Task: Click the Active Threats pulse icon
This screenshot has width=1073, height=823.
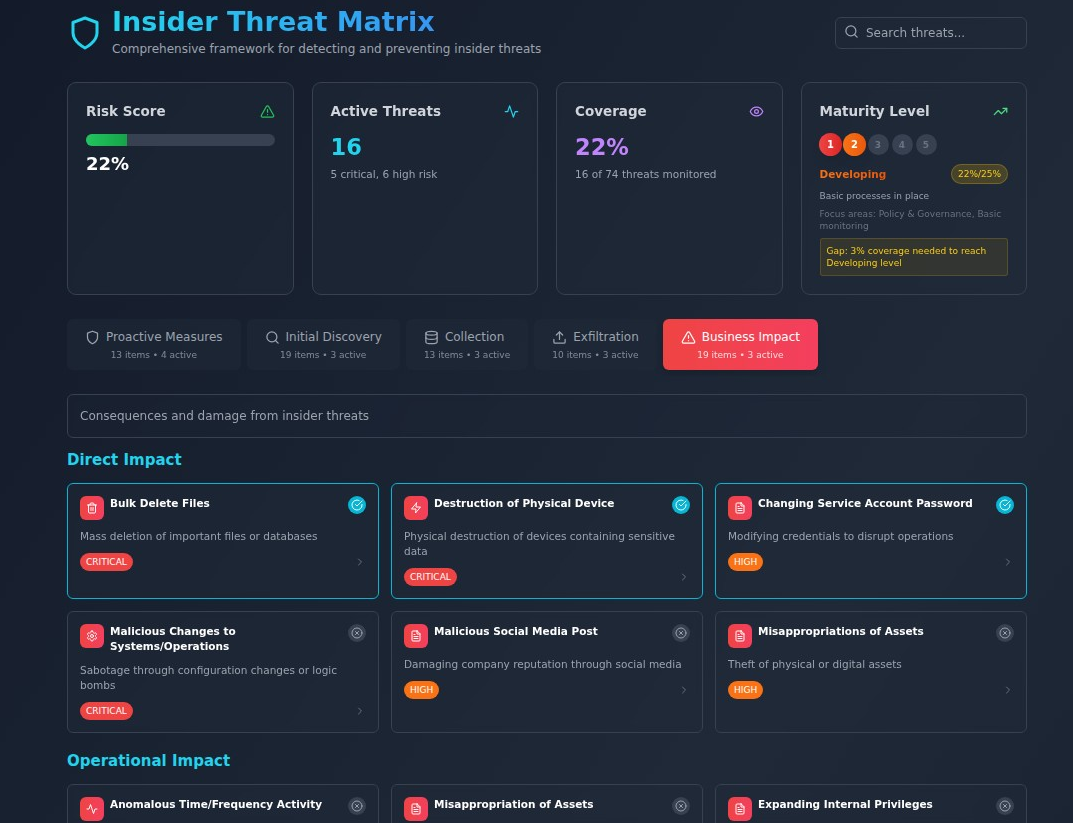Action: 511,112
